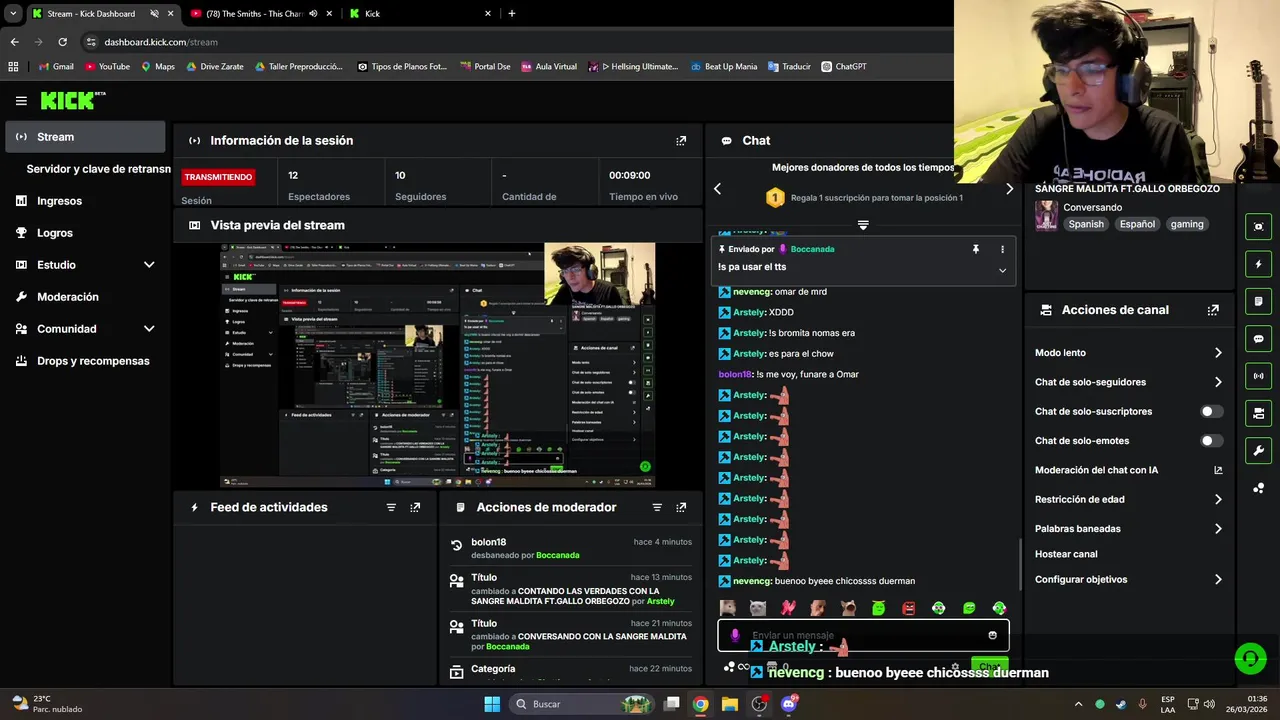Toggle Chat de solo-suscriptores switch
Viewport: 1280px width, 720px height.
[1211, 411]
